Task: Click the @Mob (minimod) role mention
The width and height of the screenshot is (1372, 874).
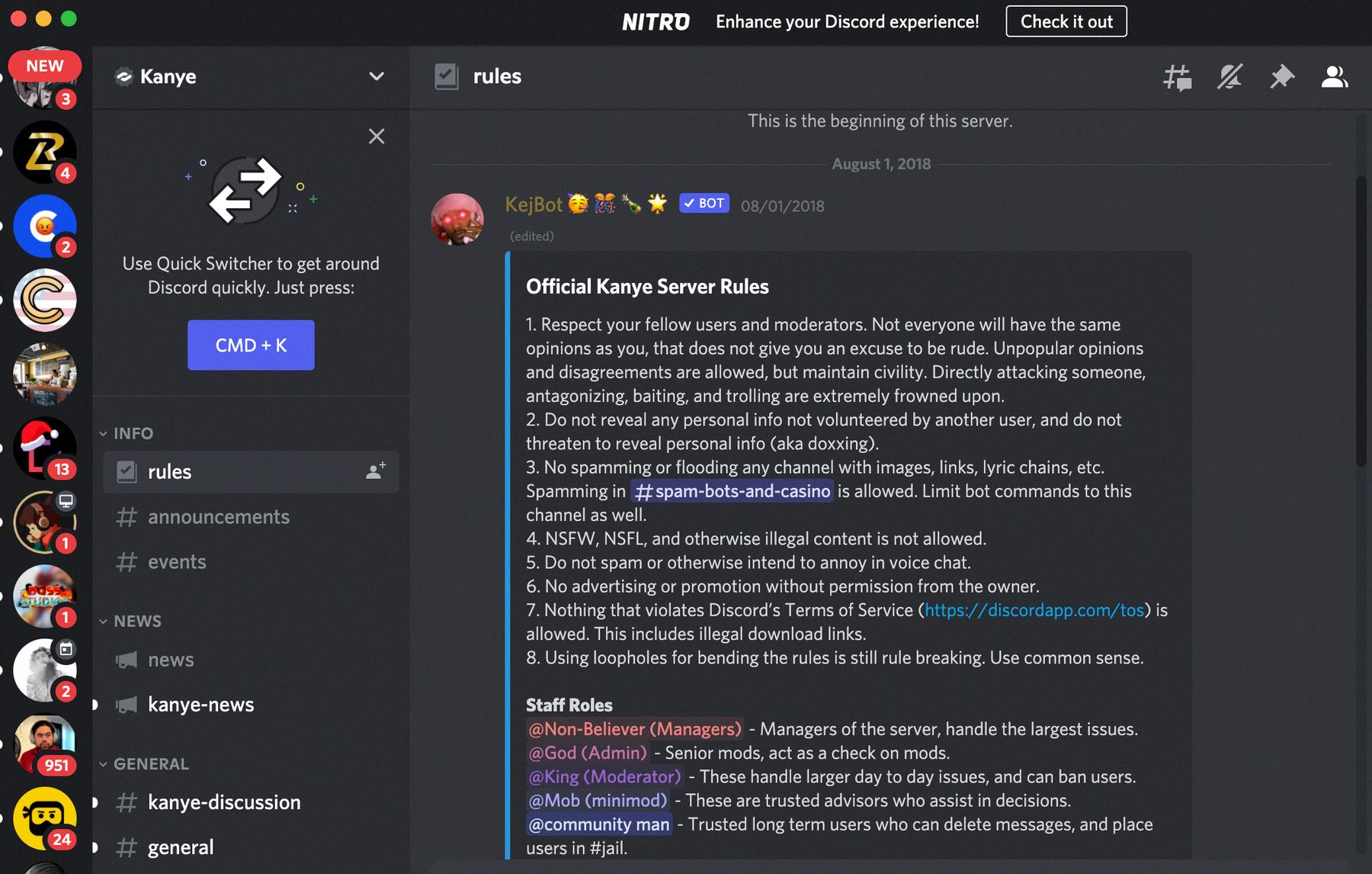Action: pyautogui.click(x=598, y=800)
